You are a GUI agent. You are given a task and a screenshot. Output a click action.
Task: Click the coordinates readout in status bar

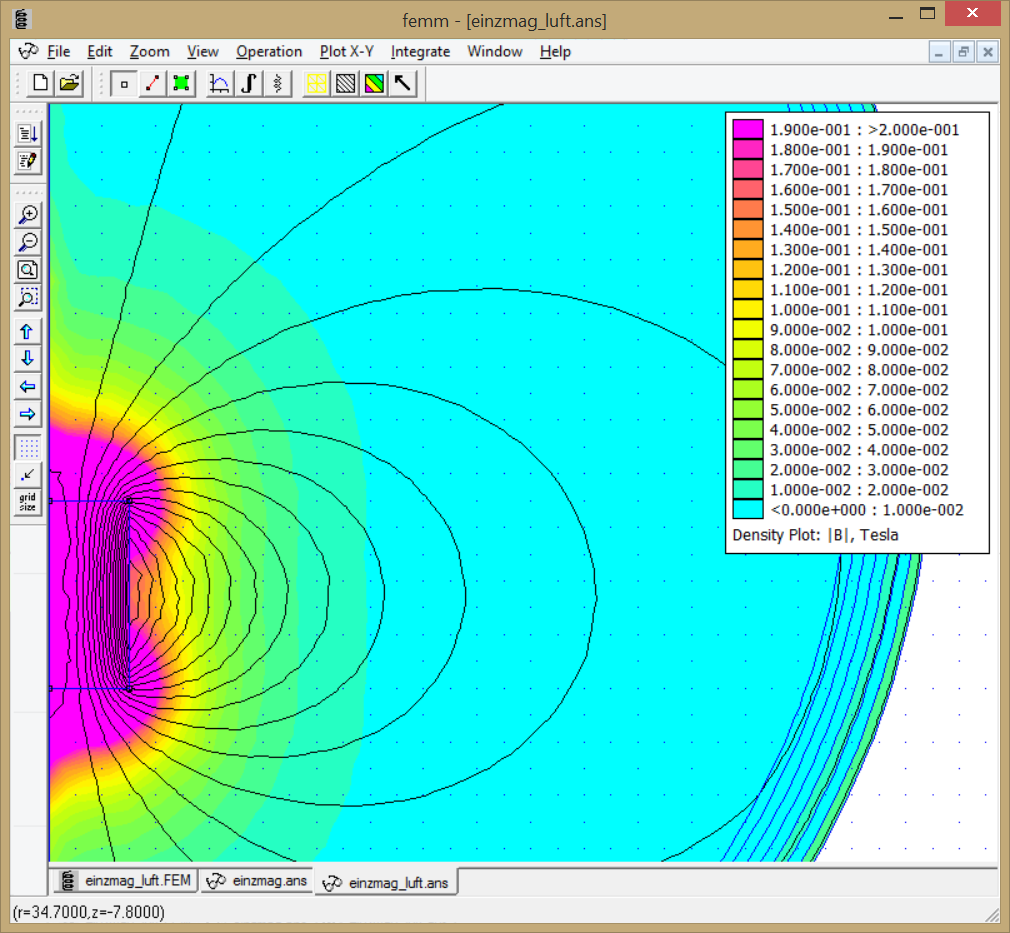[x=89, y=912]
